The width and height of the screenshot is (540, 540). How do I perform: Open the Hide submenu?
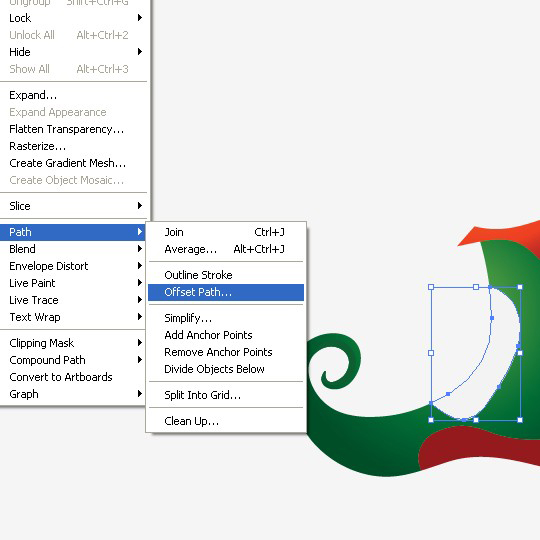pyautogui.click(x=73, y=52)
